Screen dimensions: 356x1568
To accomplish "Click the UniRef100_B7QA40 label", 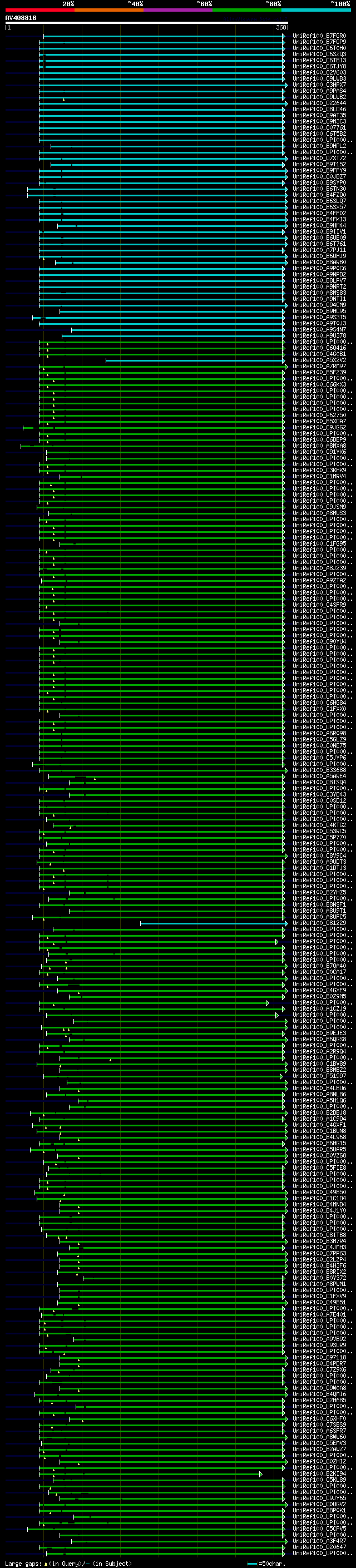I will click(x=319, y=966).
